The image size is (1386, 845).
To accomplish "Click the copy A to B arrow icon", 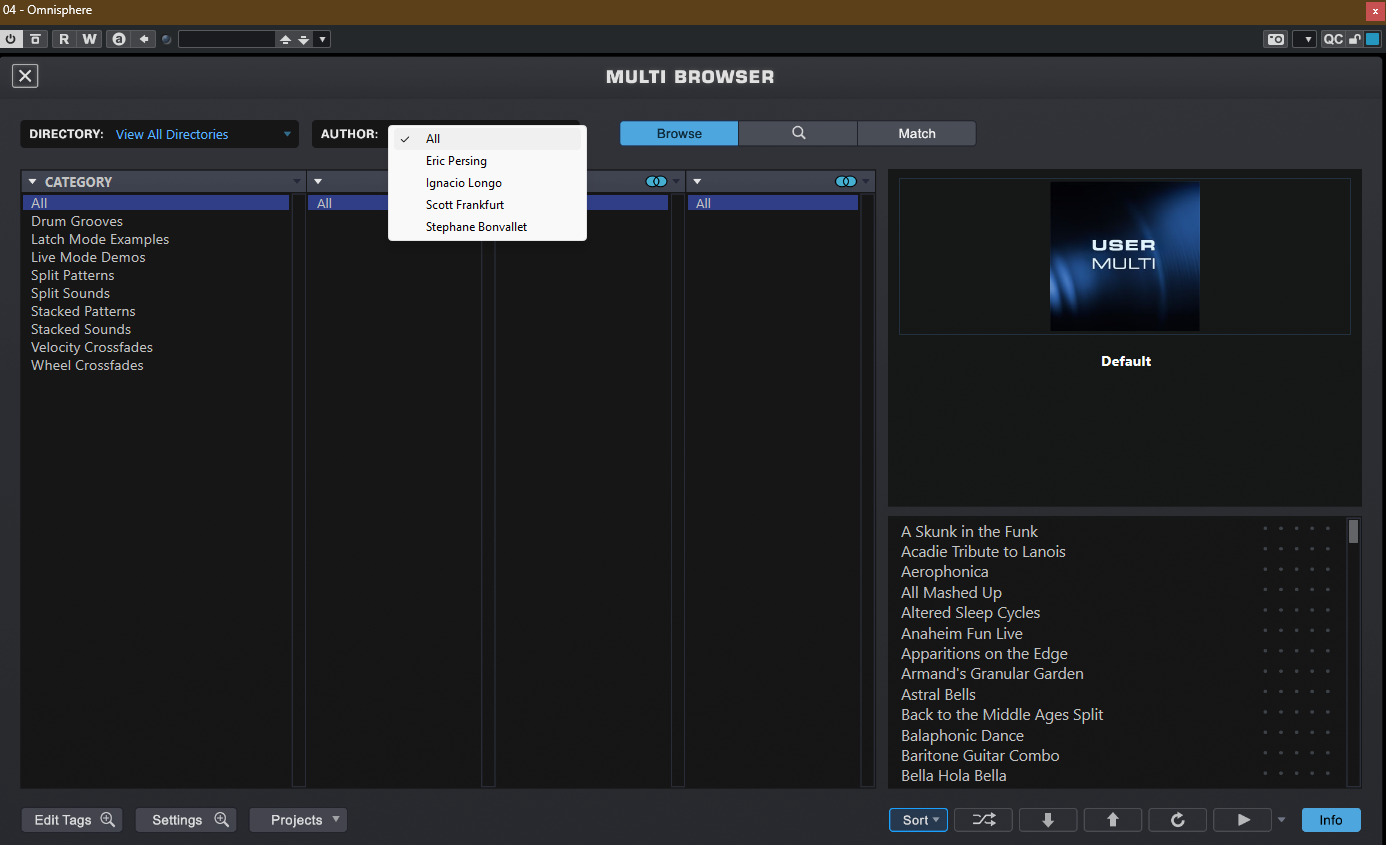I will pos(145,39).
